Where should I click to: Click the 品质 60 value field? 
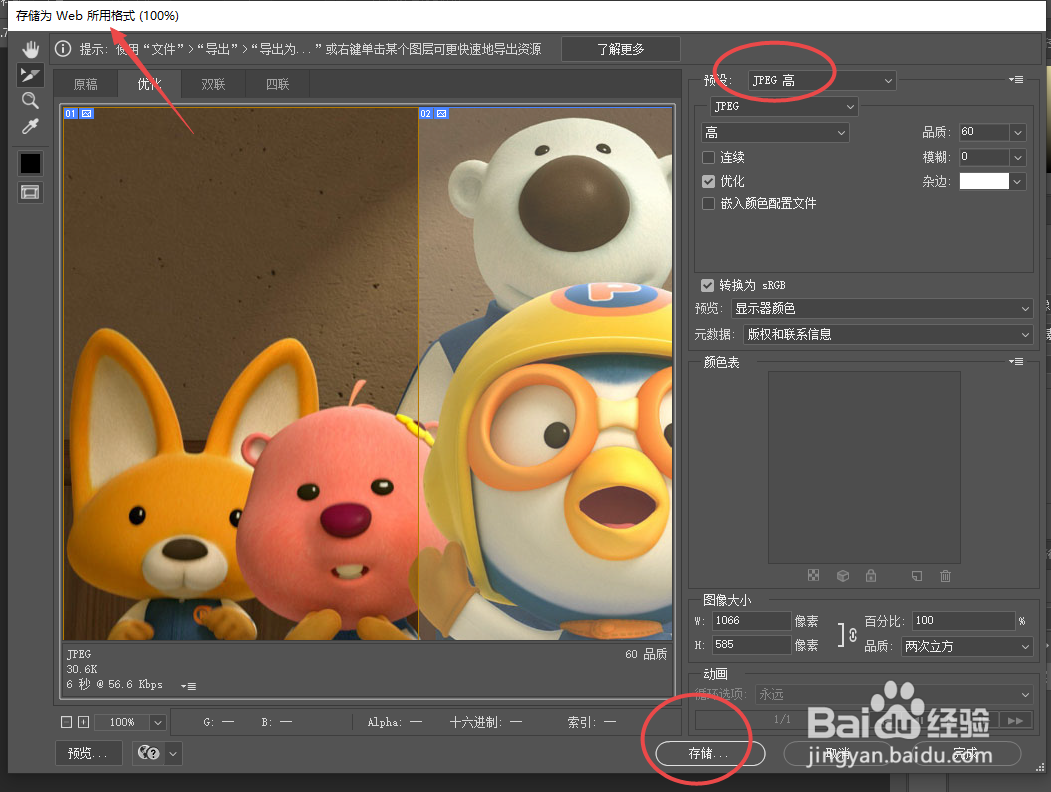[983, 132]
